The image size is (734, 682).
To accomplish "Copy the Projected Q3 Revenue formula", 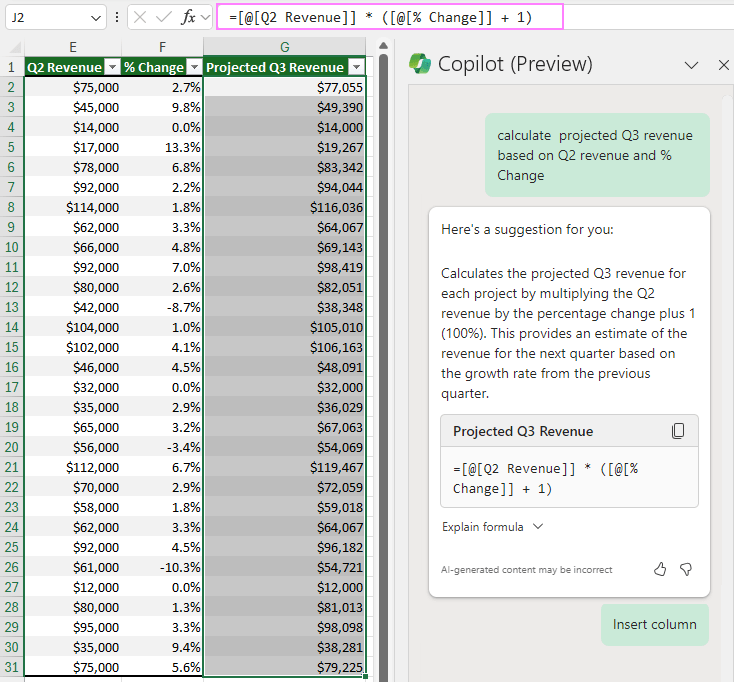I will point(678,431).
